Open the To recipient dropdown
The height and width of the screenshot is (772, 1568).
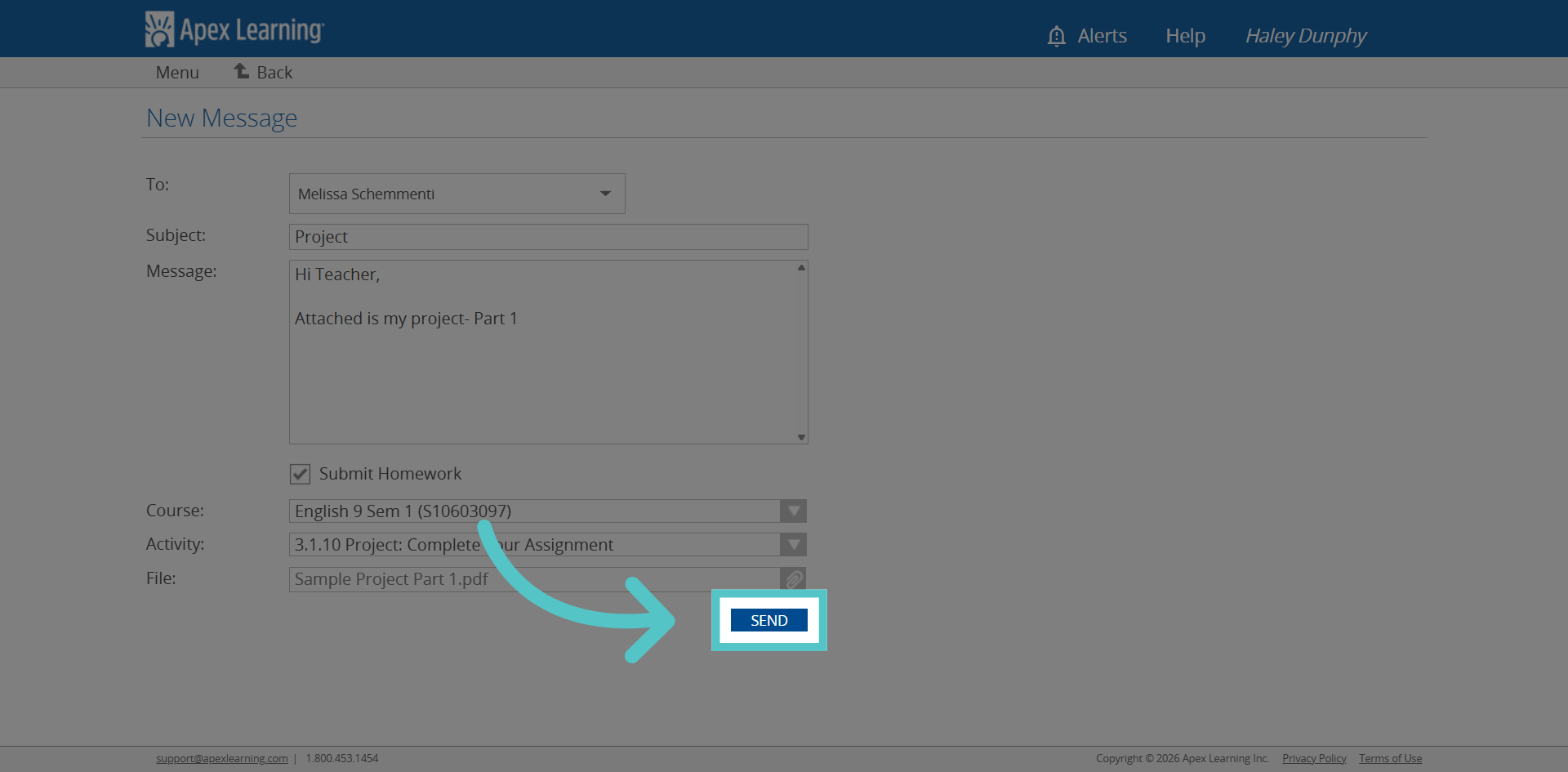457,194
